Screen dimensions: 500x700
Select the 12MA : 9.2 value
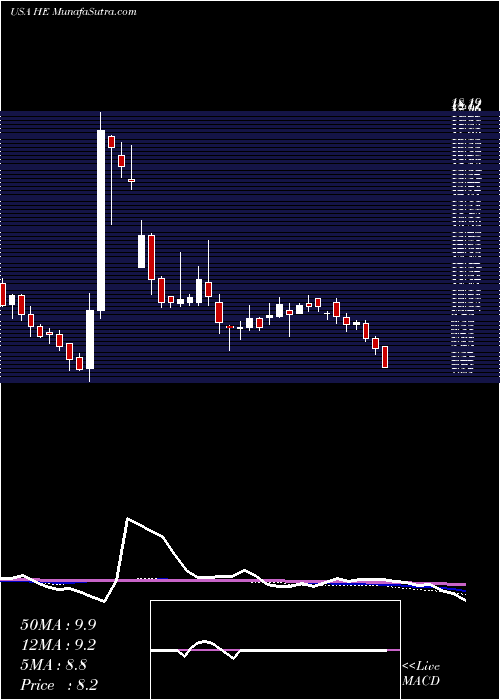pyautogui.click(x=58, y=645)
